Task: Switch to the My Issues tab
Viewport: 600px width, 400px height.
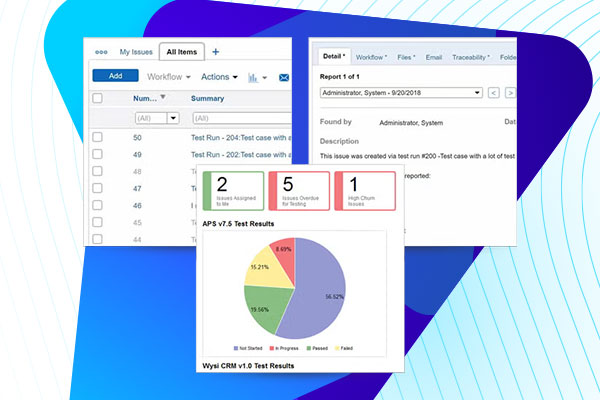Action: pyautogui.click(x=136, y=52)
